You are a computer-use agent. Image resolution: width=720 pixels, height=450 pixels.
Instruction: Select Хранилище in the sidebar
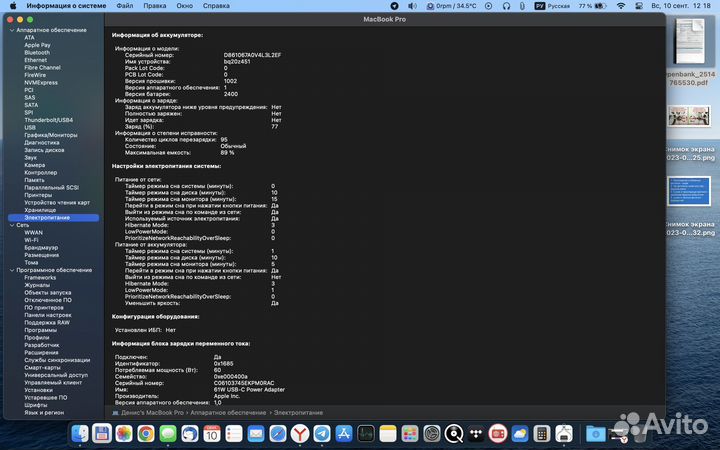point(40,210)
